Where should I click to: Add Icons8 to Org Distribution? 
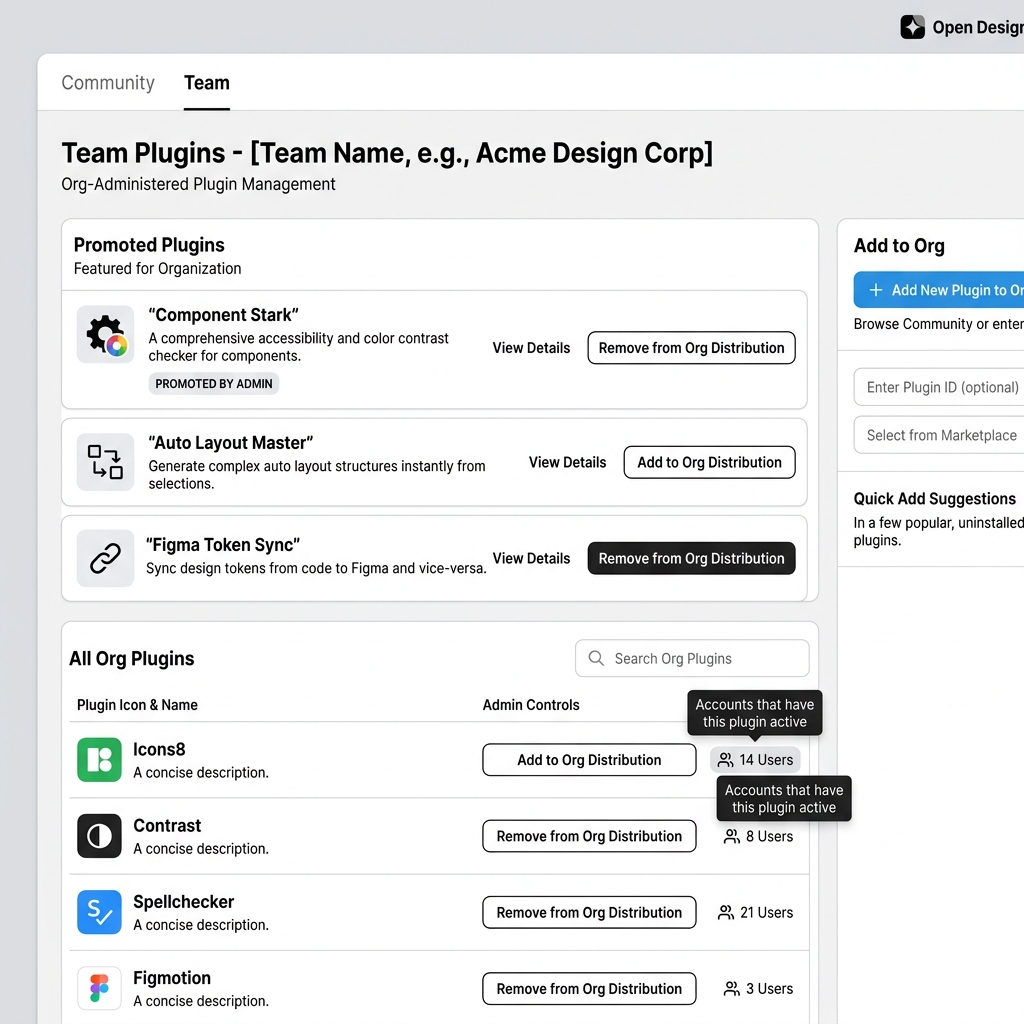click(589, 760)
